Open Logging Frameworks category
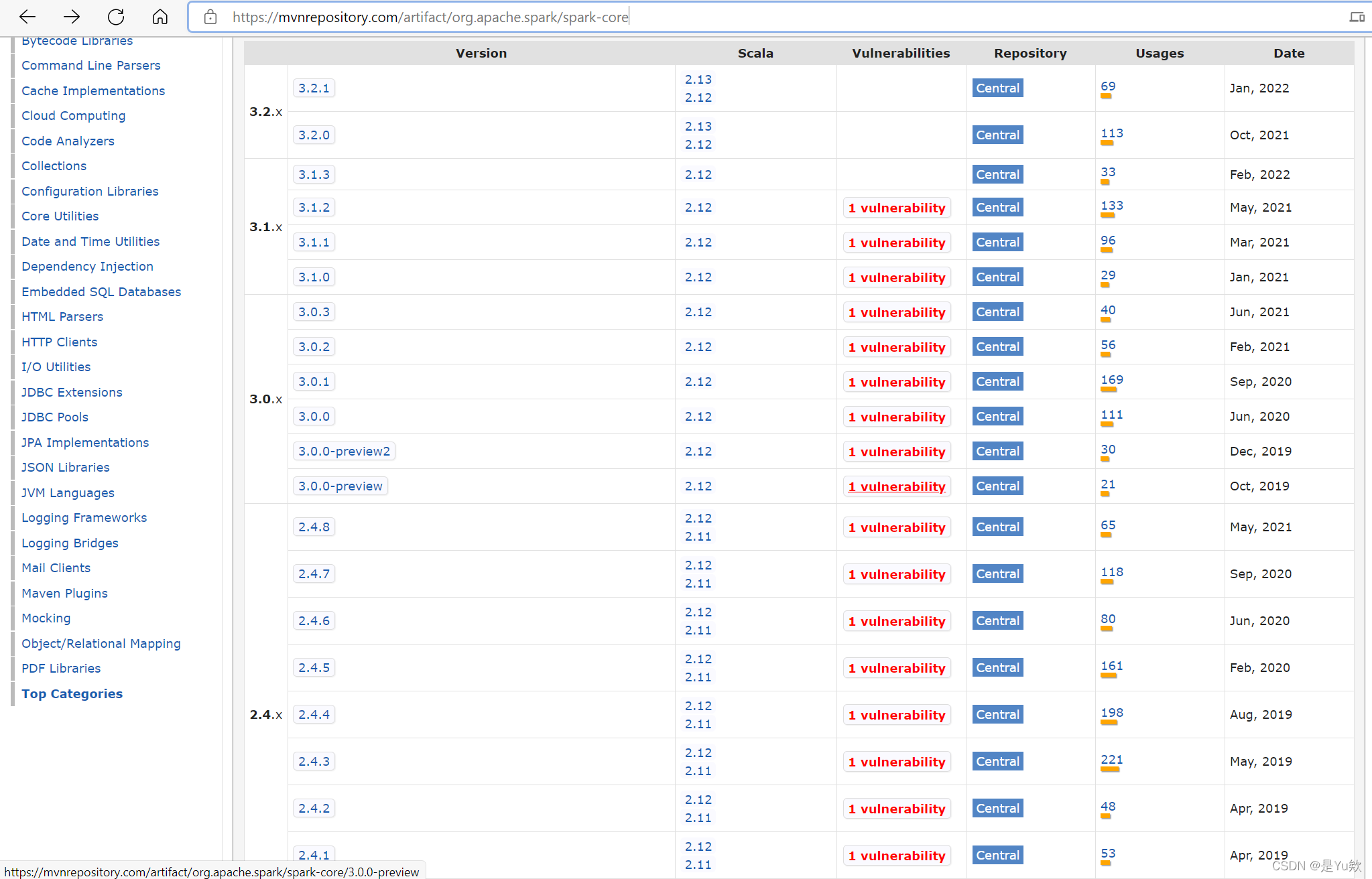Image resolution: width=1372 pixels, height=879 pixels. click(84, 517)
